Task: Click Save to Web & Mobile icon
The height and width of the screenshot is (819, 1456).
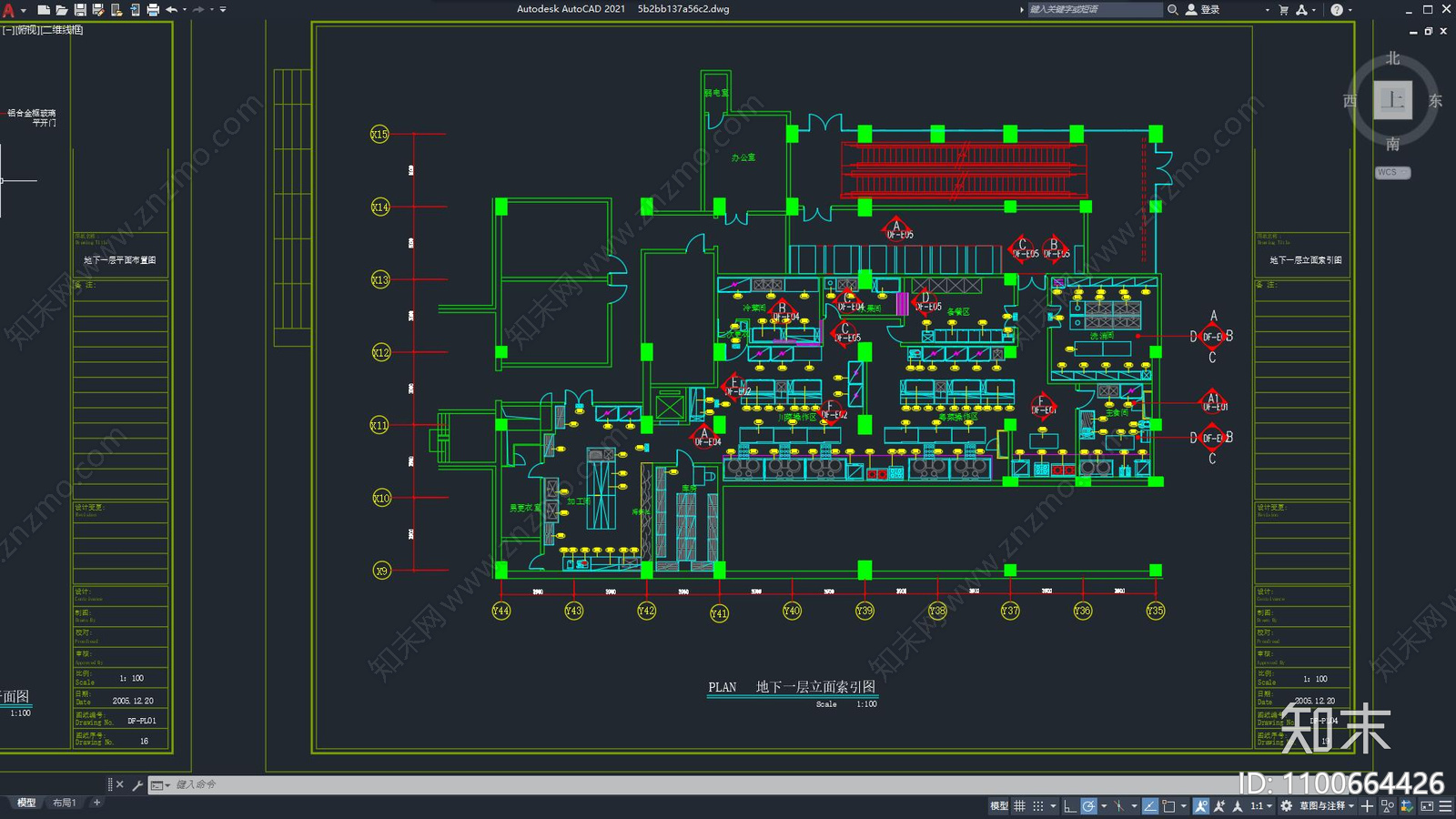Action: tap(135, 10)
